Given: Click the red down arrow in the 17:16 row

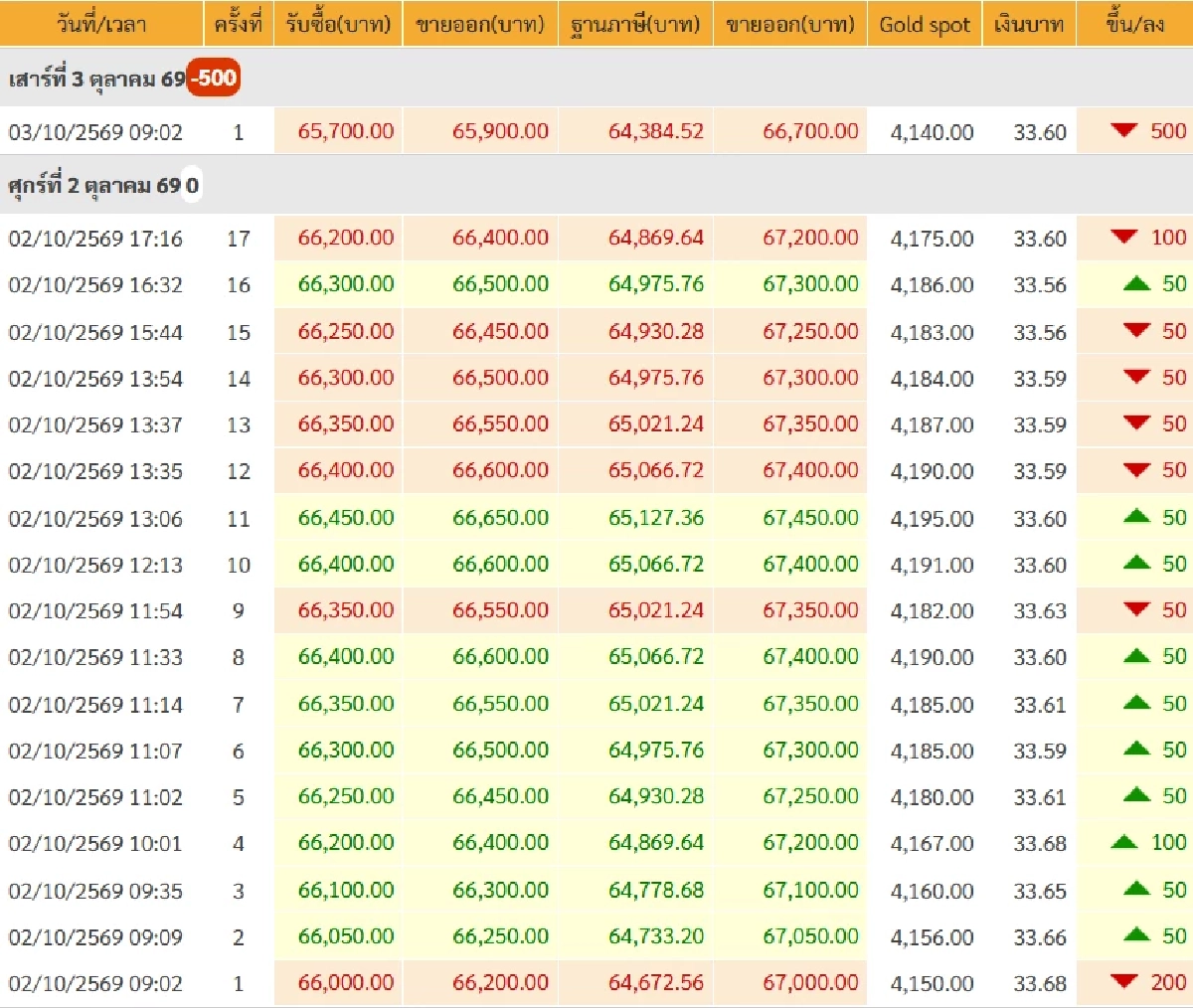Looking at the screenshot, I should (1124, 237).
